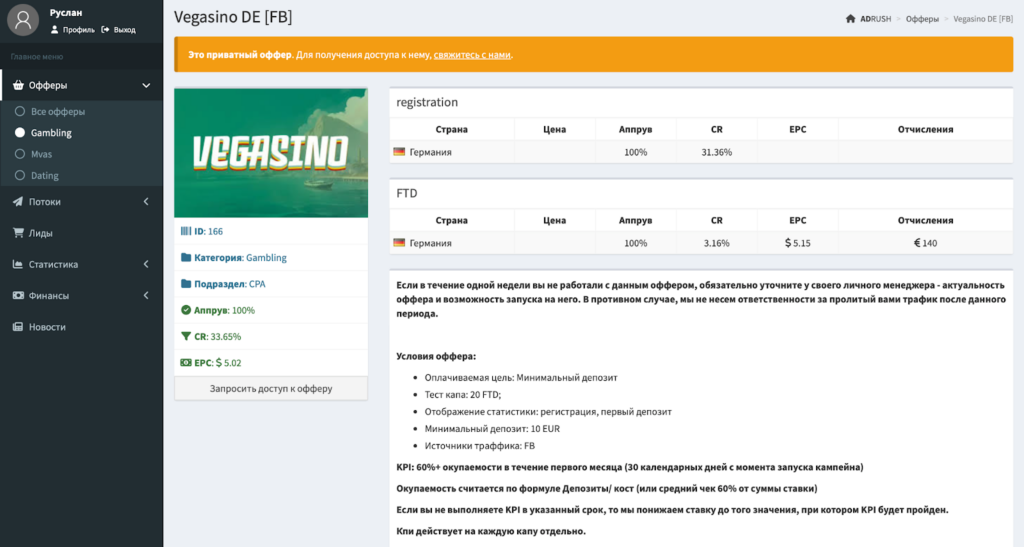Collapse the Офферы menu chevron
This screenshot has height=547, width=1024.
(146, 86)
